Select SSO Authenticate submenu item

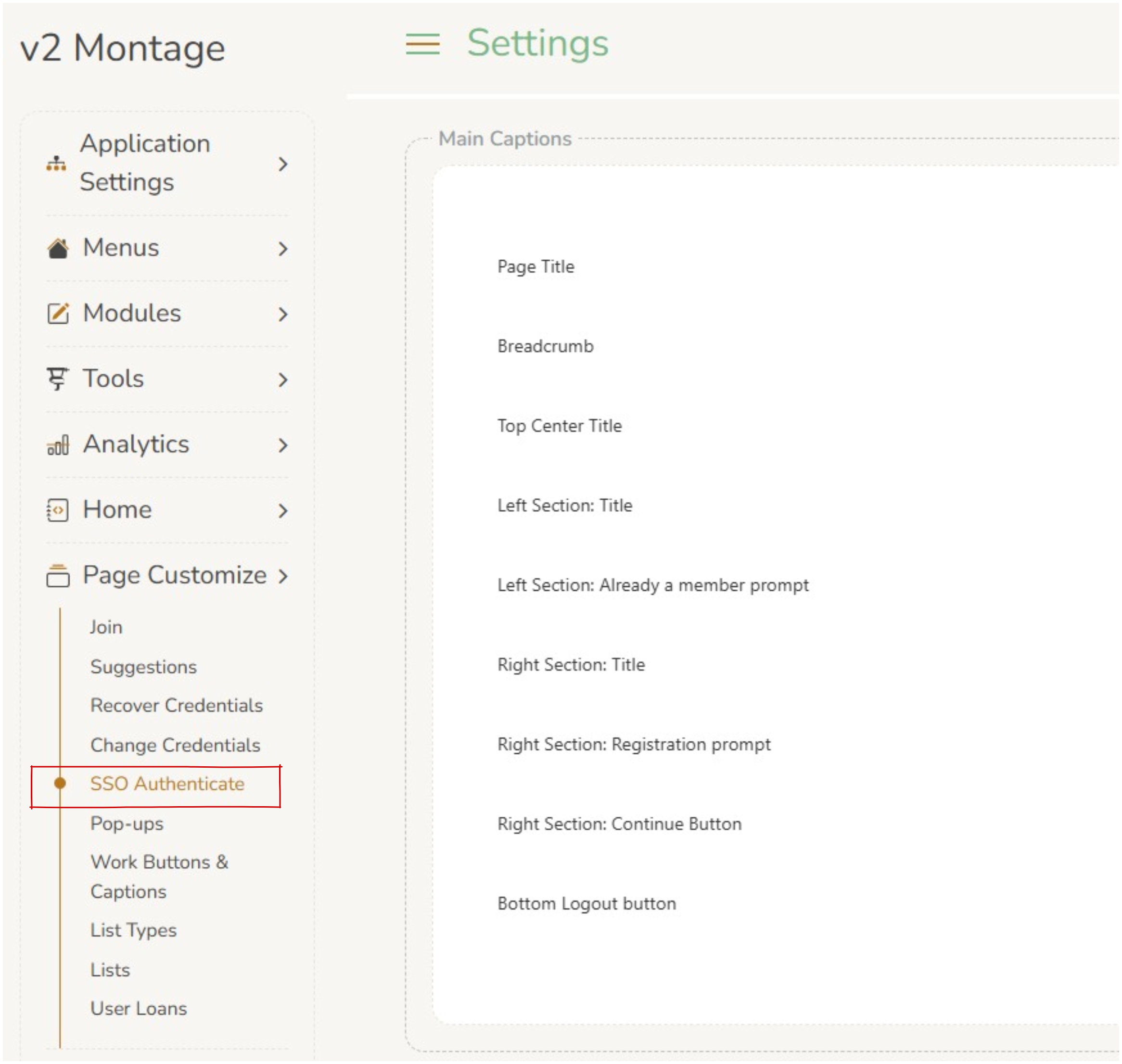tap(167, 784)
